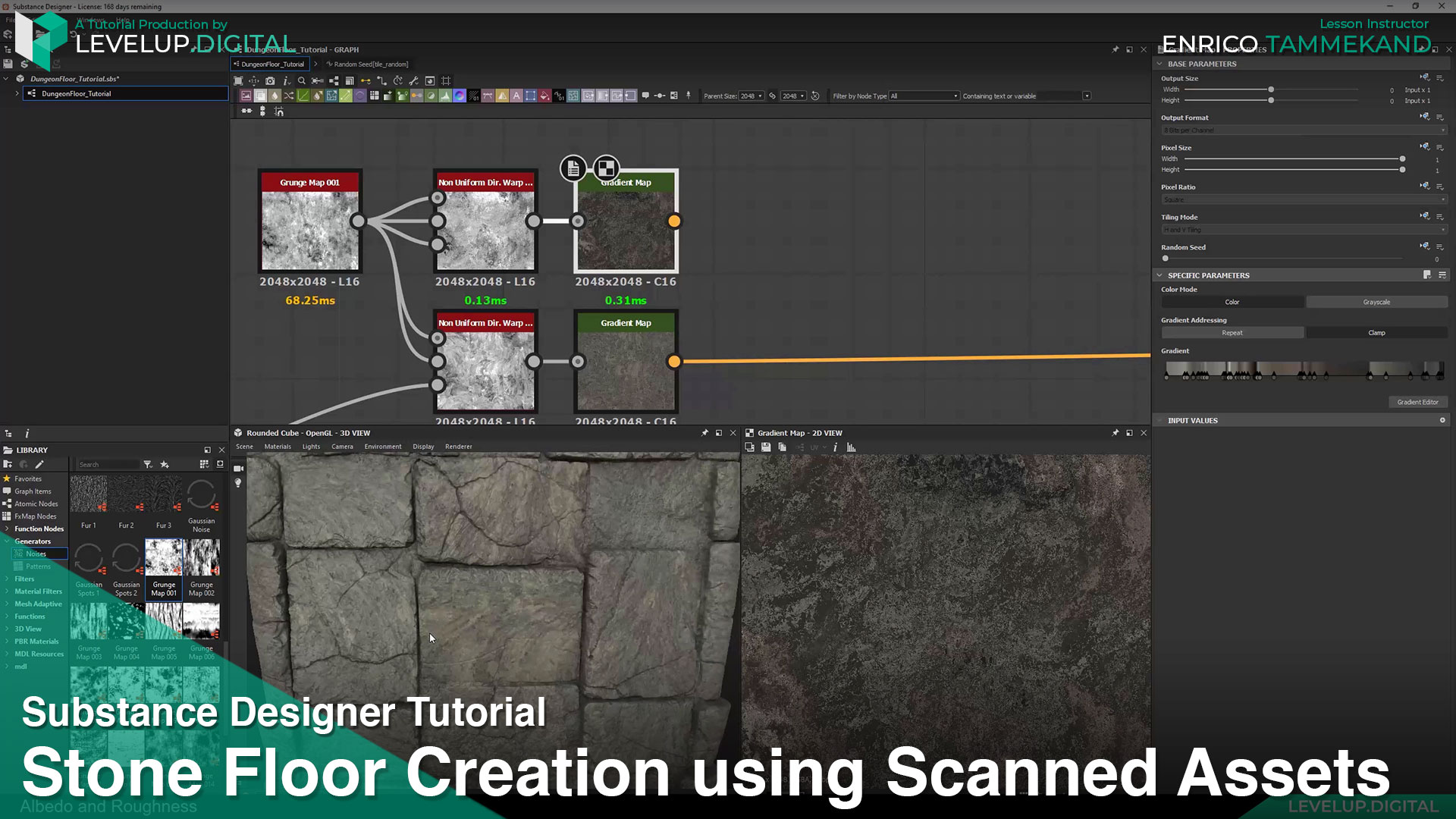This screenshot has width=1456, height=819.
Task: Switch to the DungeonFloor_Tutorial graph tab
Action: 271,64
